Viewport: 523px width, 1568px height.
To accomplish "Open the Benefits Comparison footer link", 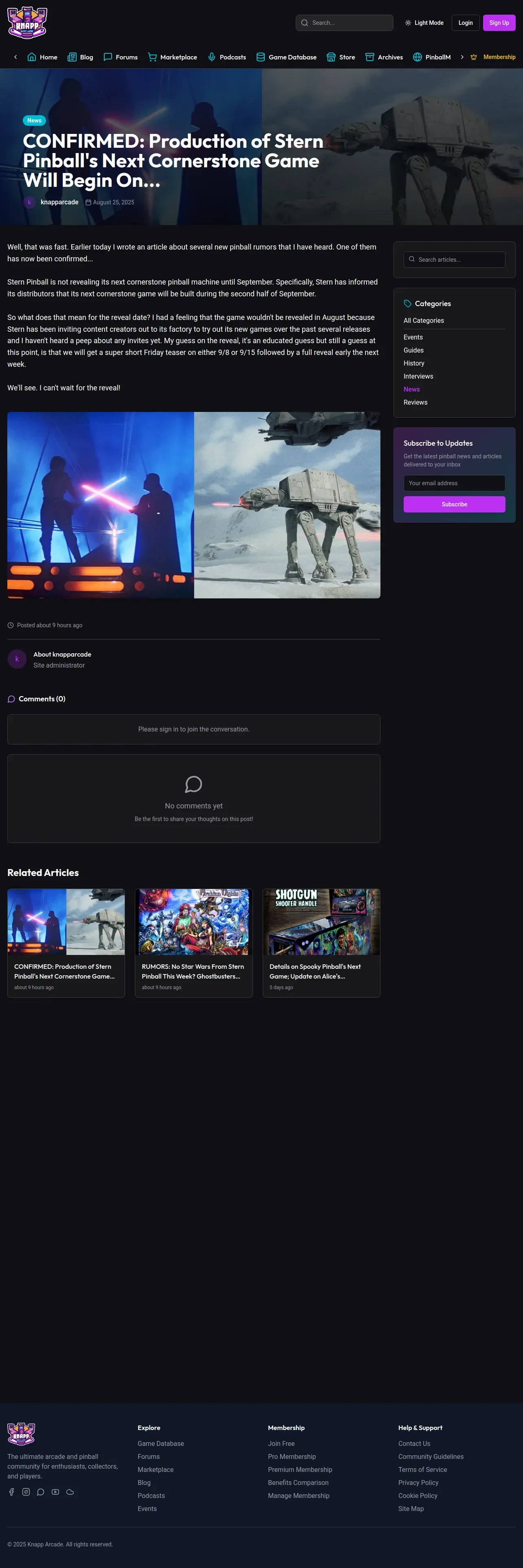I will [x=298, y=1483].
